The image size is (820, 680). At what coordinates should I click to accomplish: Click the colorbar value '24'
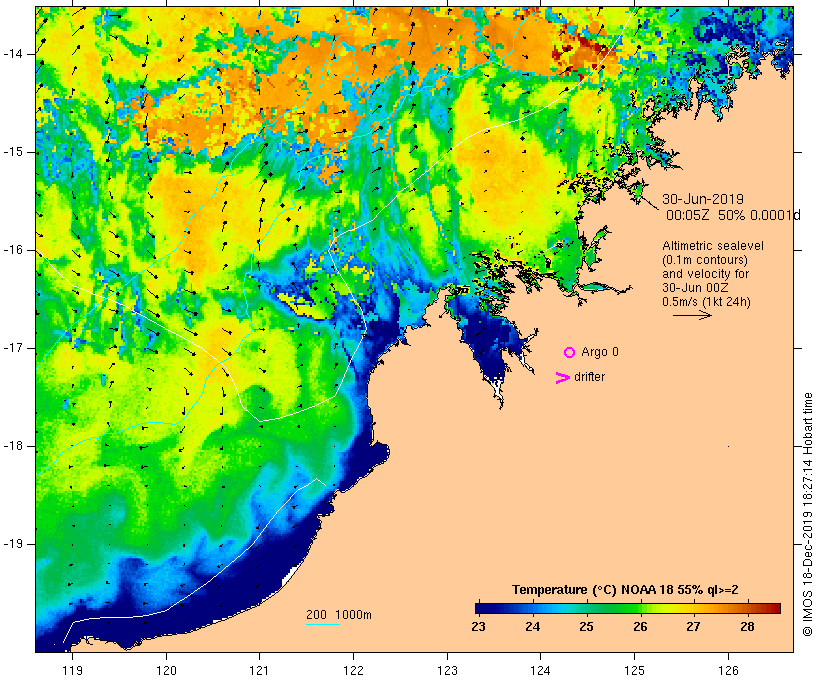[x=532, y=627]
